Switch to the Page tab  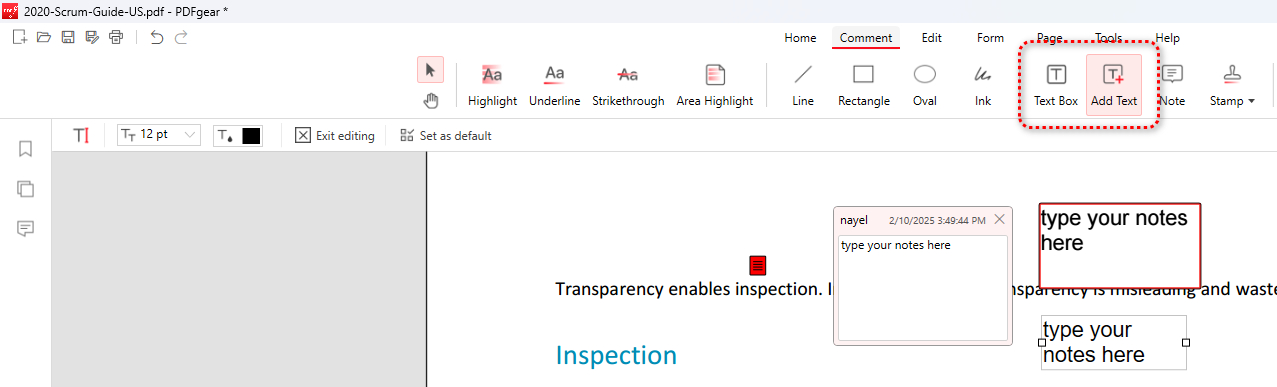coord(1050,38)
